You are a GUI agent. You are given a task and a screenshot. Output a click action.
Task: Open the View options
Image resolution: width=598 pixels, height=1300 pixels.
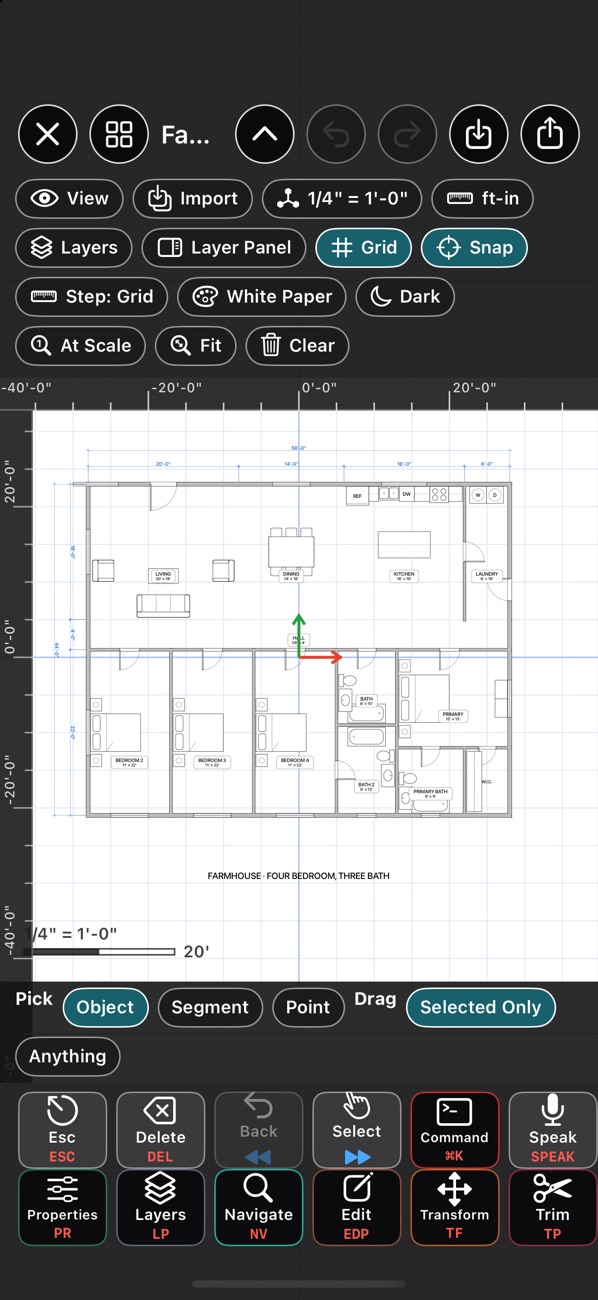[x=69, y=198]
